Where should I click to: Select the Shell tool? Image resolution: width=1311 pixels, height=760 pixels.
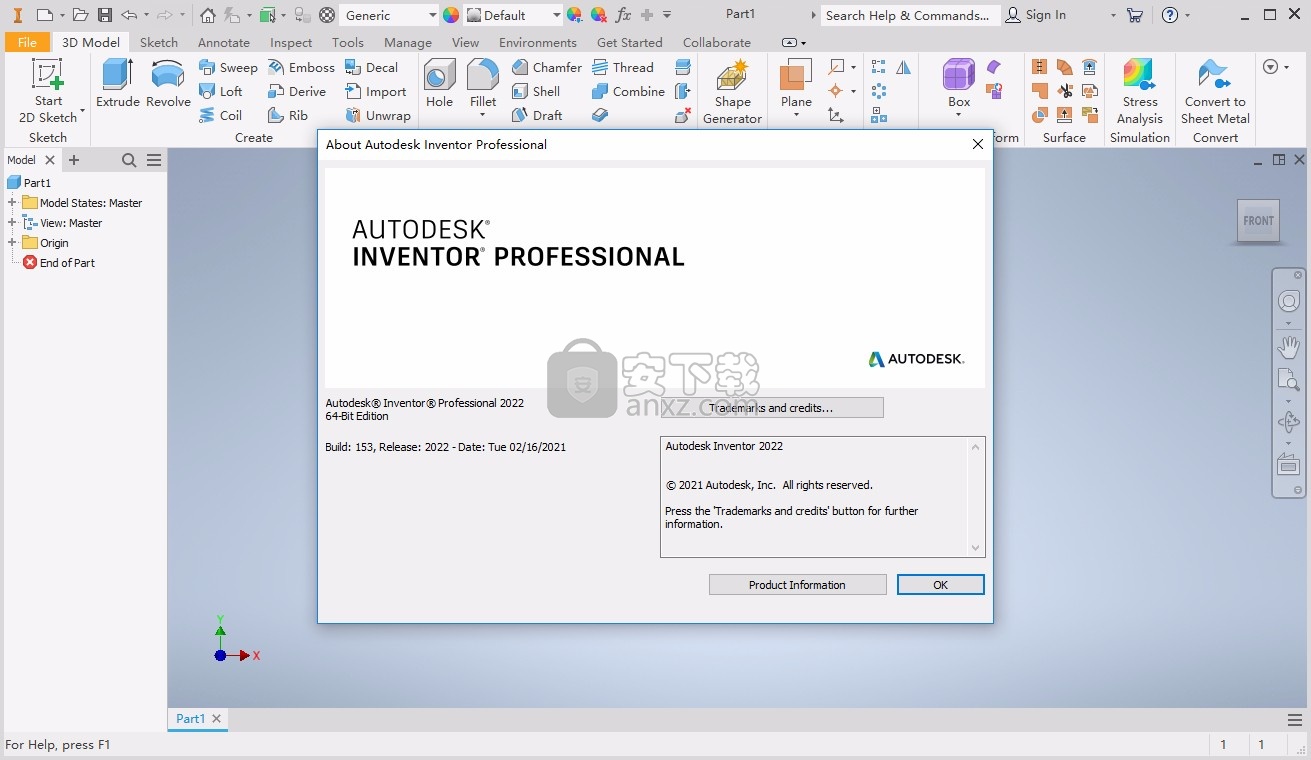[536, 91]
